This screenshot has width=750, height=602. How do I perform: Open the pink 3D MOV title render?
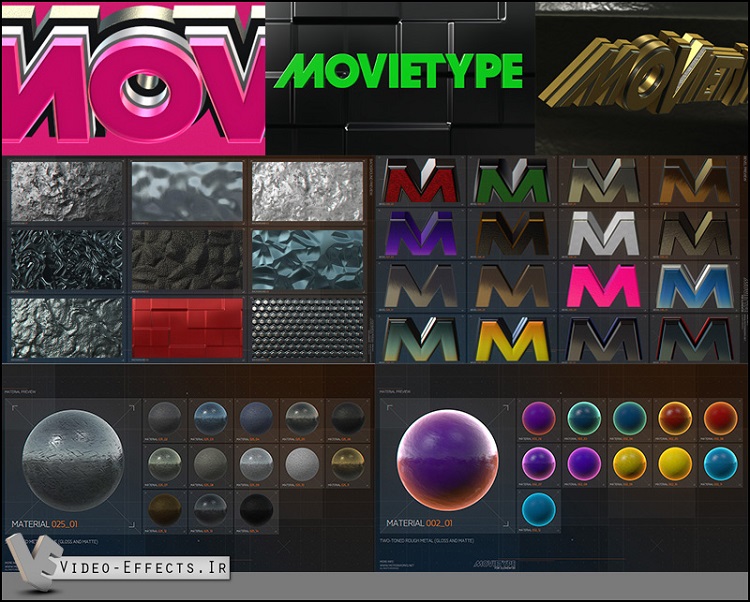pos(133,79)
